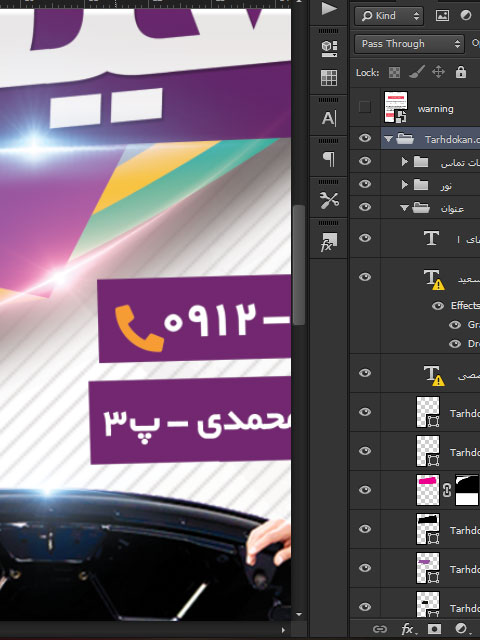
Task: Hide the pink masked layer
Action: [365, 489]
